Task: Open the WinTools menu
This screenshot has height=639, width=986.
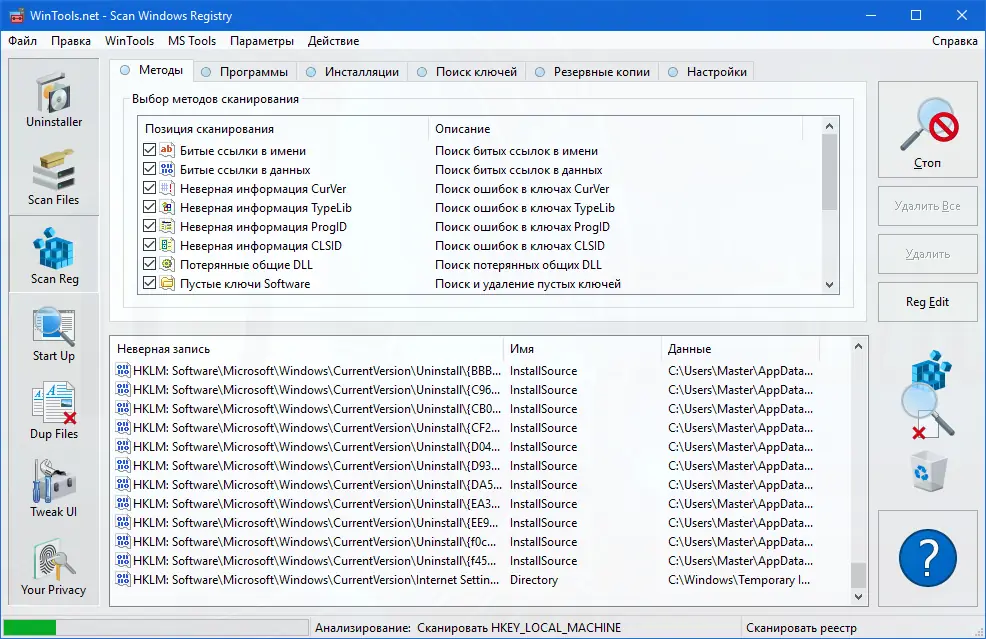Action: coord(129,41)
